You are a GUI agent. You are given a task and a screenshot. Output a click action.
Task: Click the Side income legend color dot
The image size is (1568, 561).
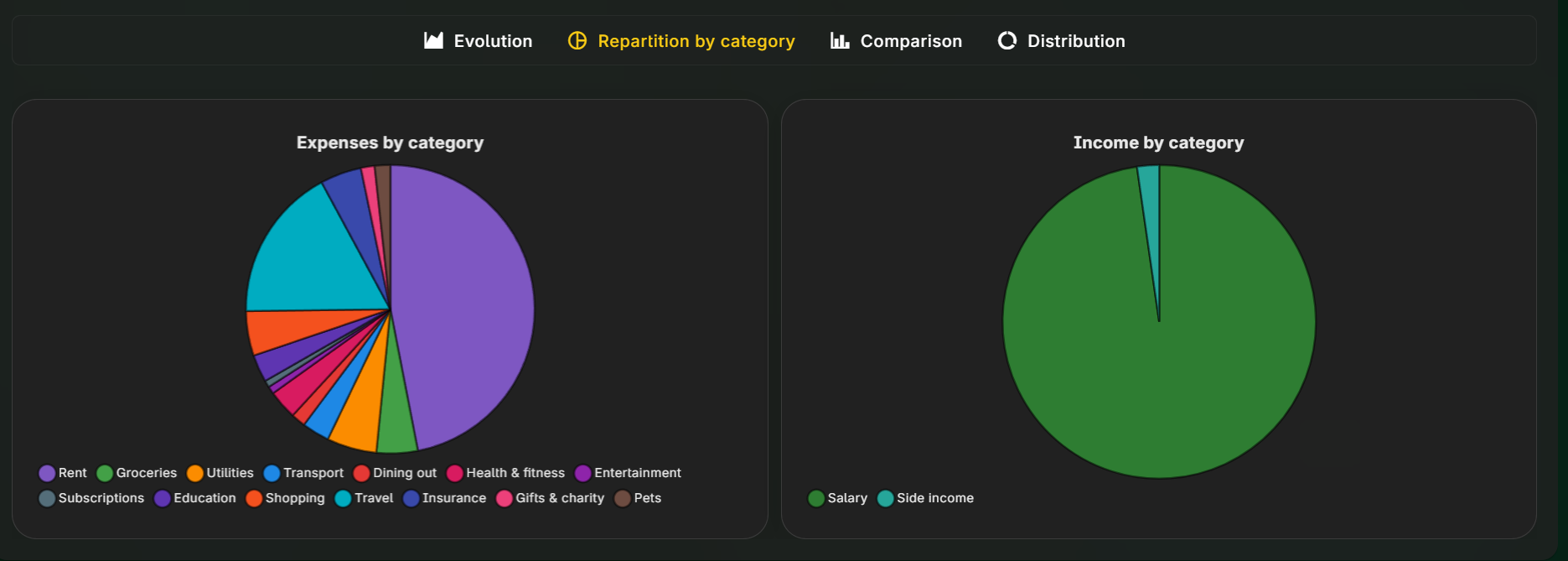click(887, 497)
